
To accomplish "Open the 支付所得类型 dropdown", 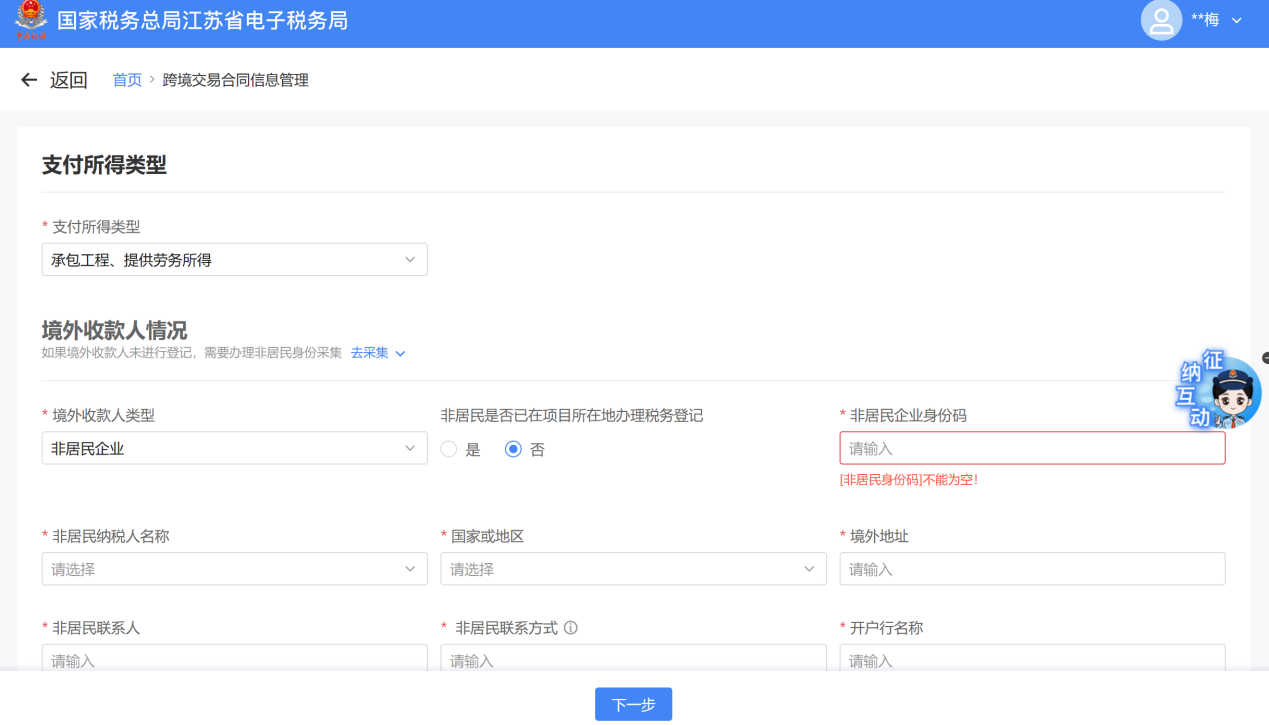I will tap(234, 260).
